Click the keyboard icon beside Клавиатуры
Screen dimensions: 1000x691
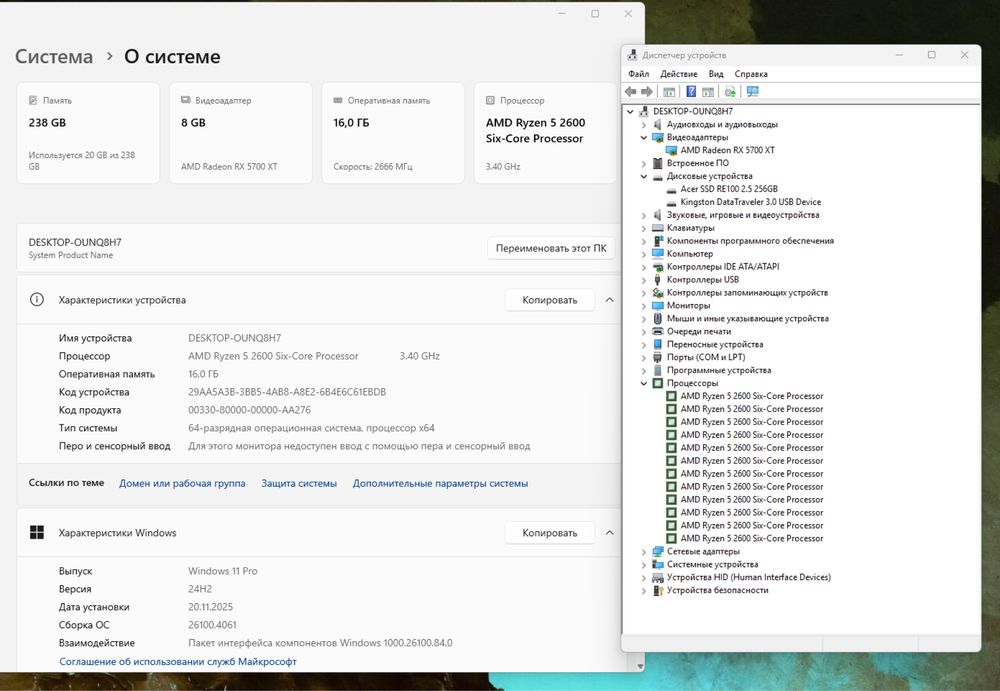pos(658,228)
